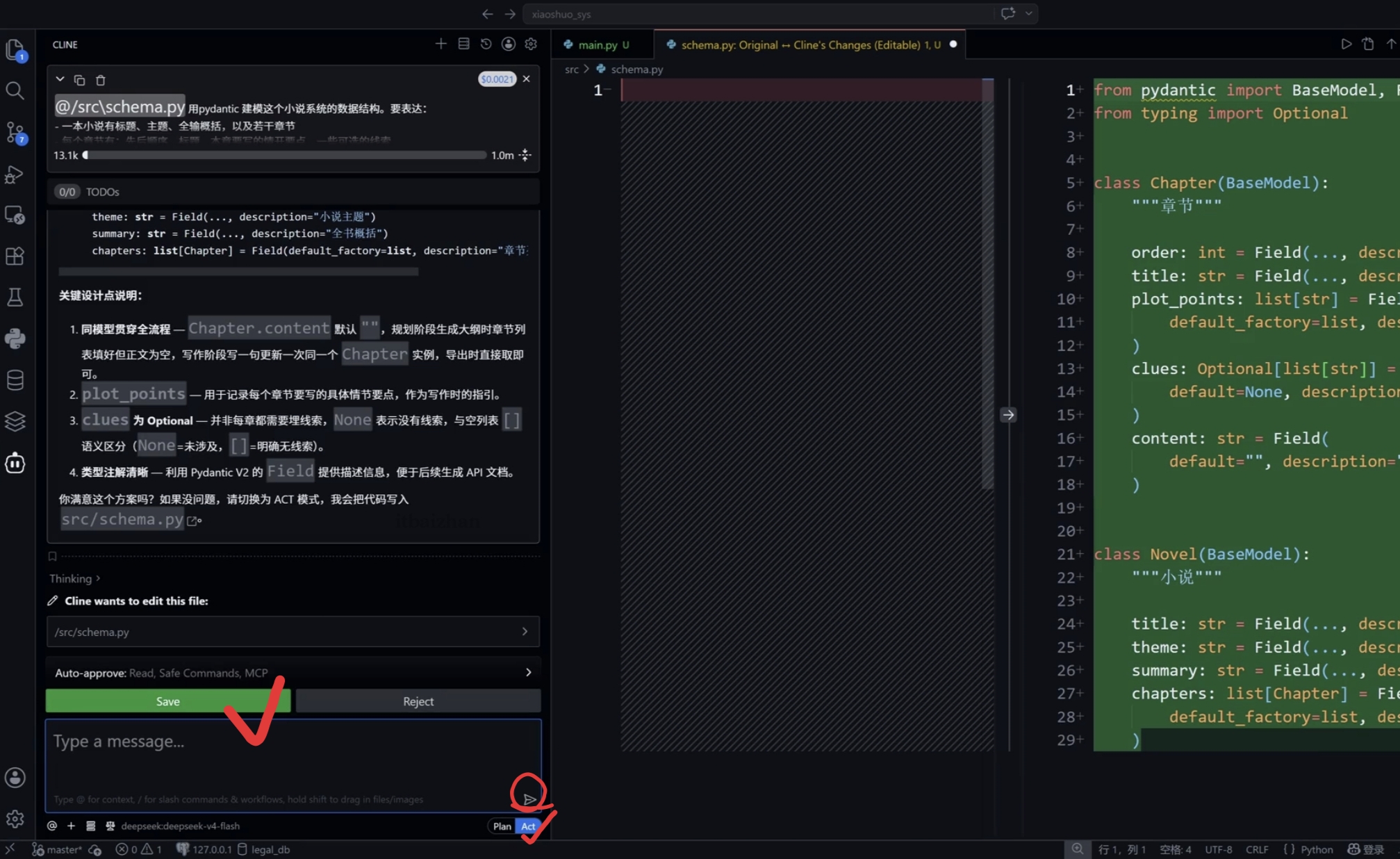1400x859 pixels.
Task: Open the changes icon in the editor toolbar
Action: pos(1368,44)
